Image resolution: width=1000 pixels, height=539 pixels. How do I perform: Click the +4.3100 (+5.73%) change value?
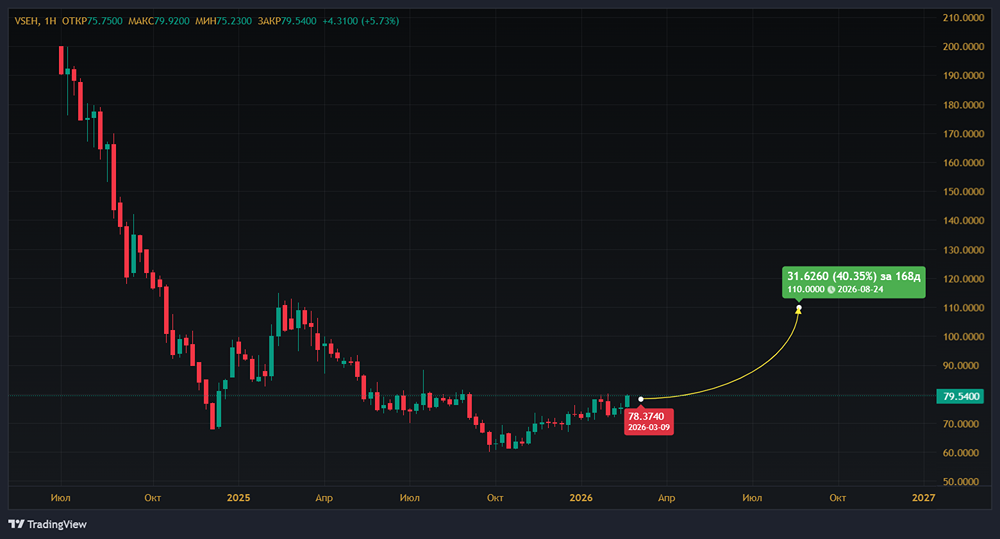click(x=361, y=21)
